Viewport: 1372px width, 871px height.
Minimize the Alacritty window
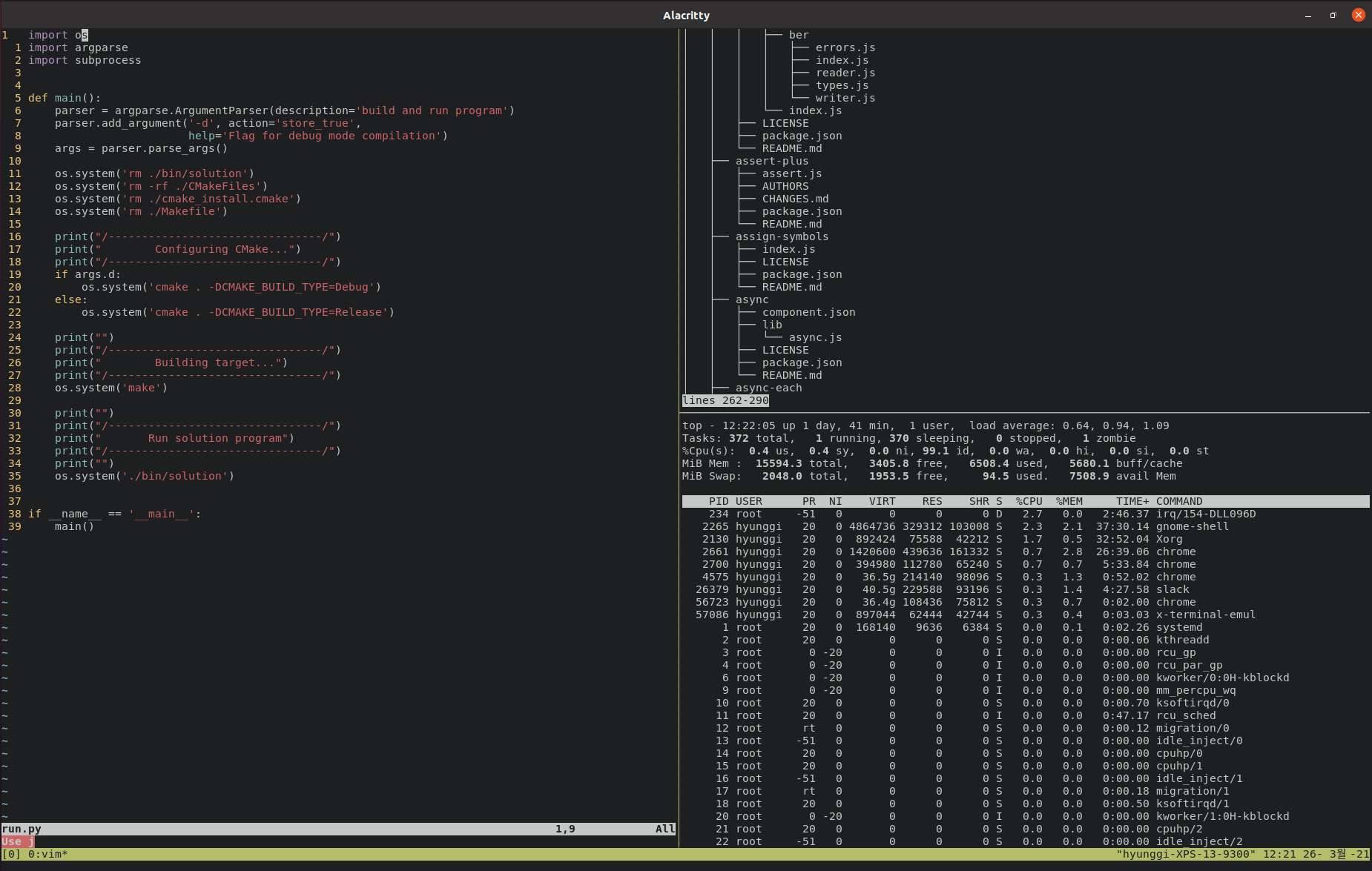coord(1308,15)
